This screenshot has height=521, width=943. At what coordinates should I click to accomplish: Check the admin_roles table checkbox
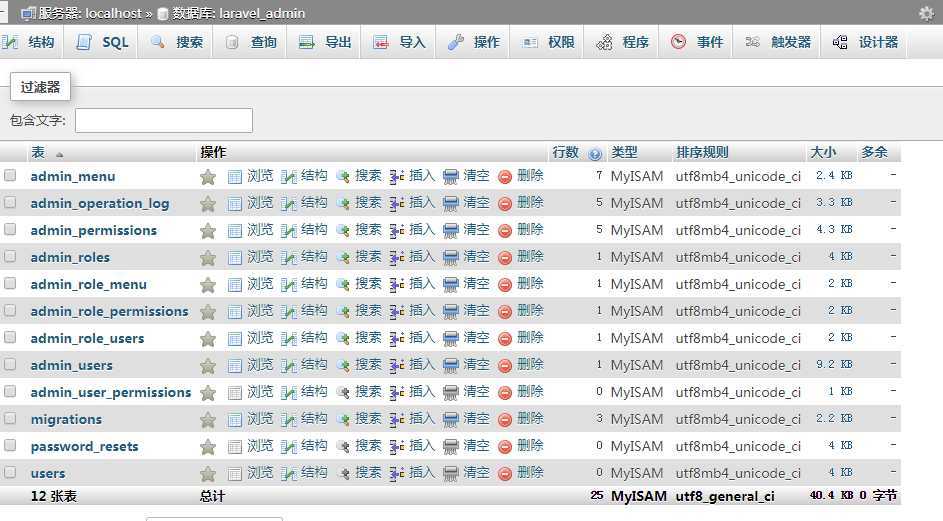(10, 256)
